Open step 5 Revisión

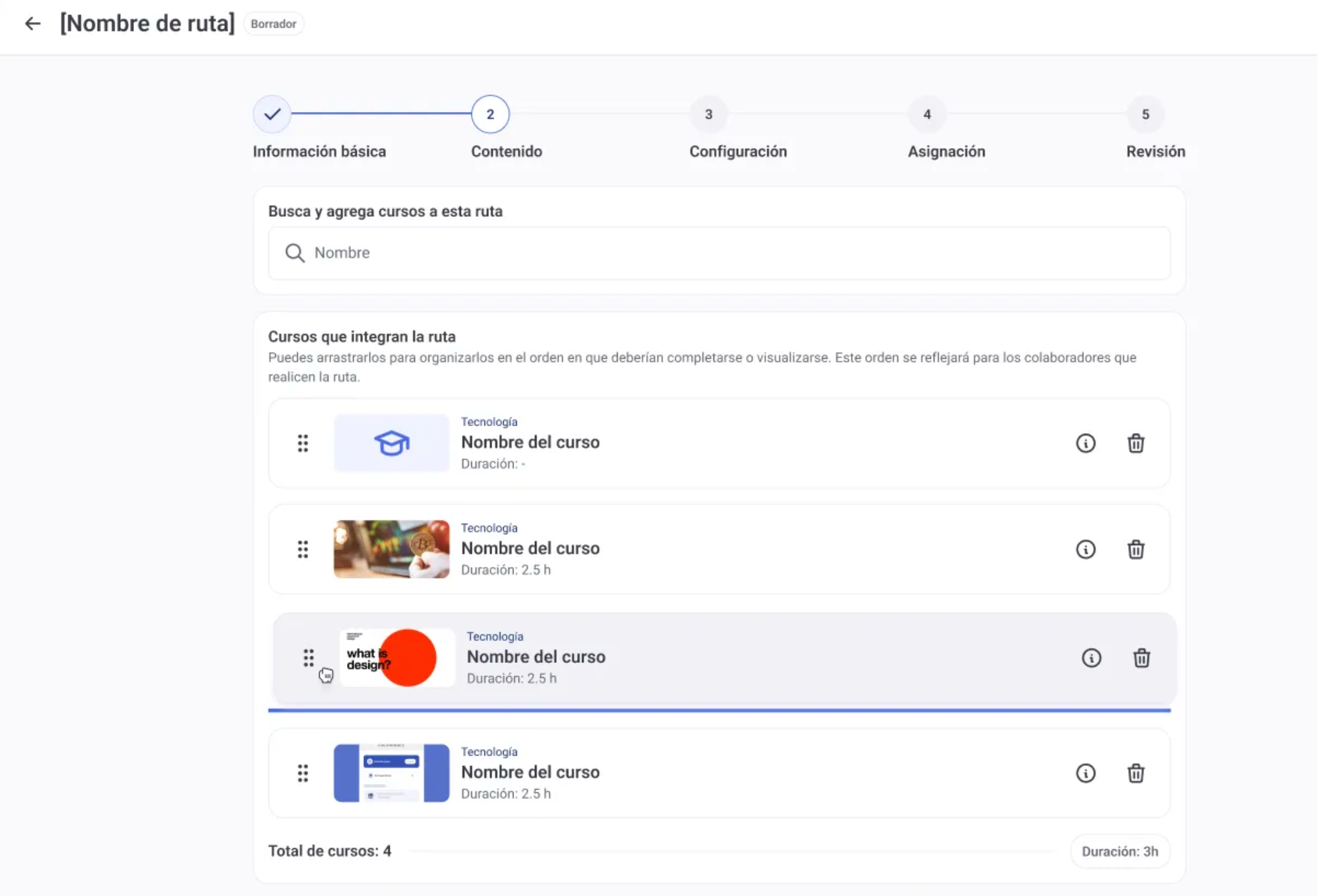pyautogui.click(x=1145, y=115)
